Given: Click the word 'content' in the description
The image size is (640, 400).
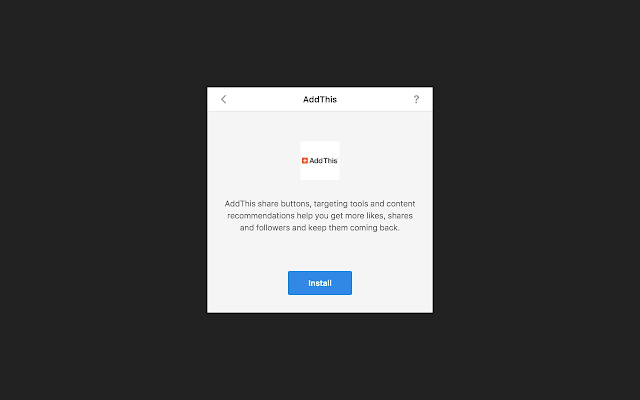Looking at the screenshot, I should pyautogui.click(x=401, y=204).
